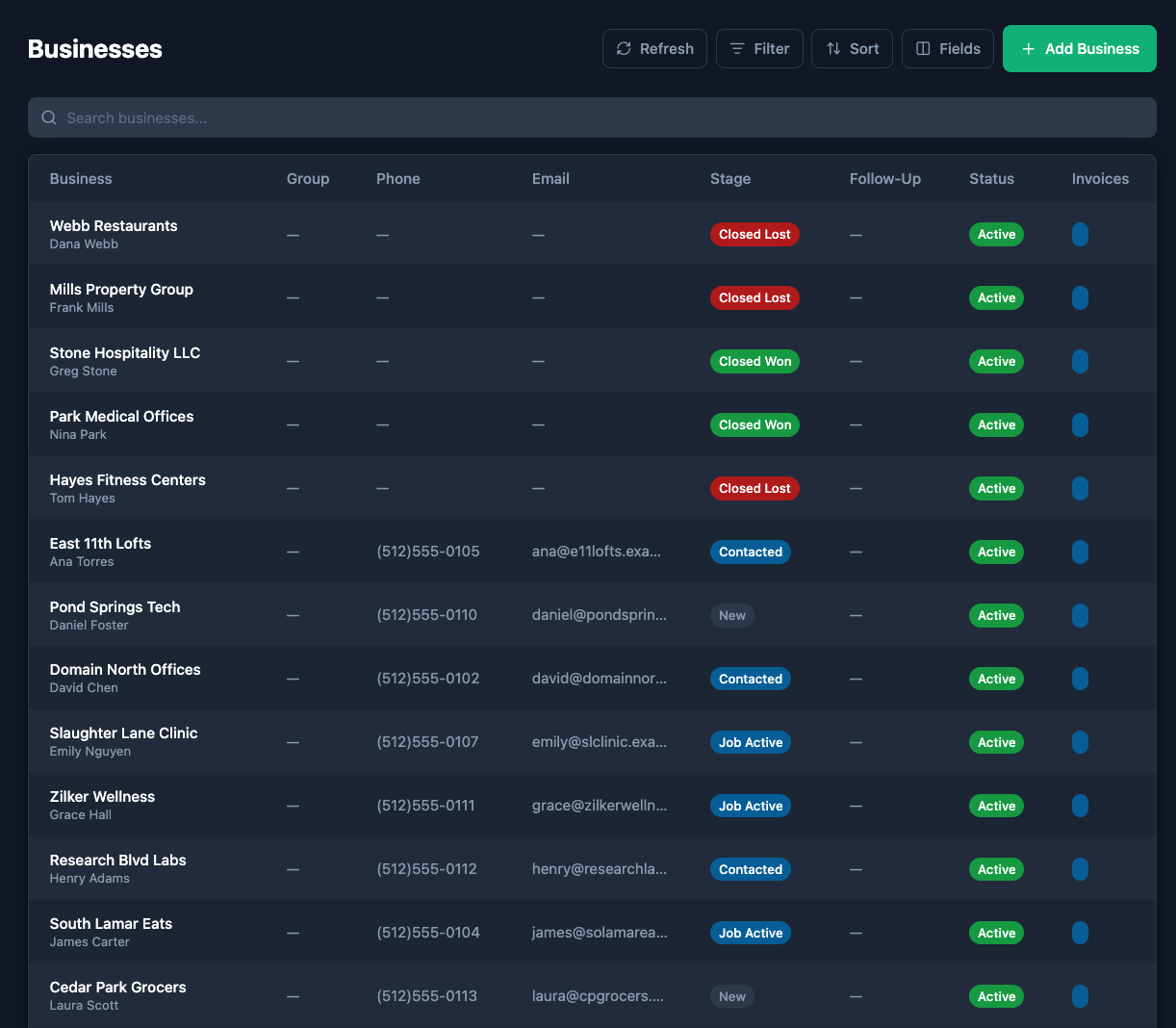Open Webb Restaurants business row
The width and height of the screenshot is (1176, 1028).
click(x=592, y=234)
